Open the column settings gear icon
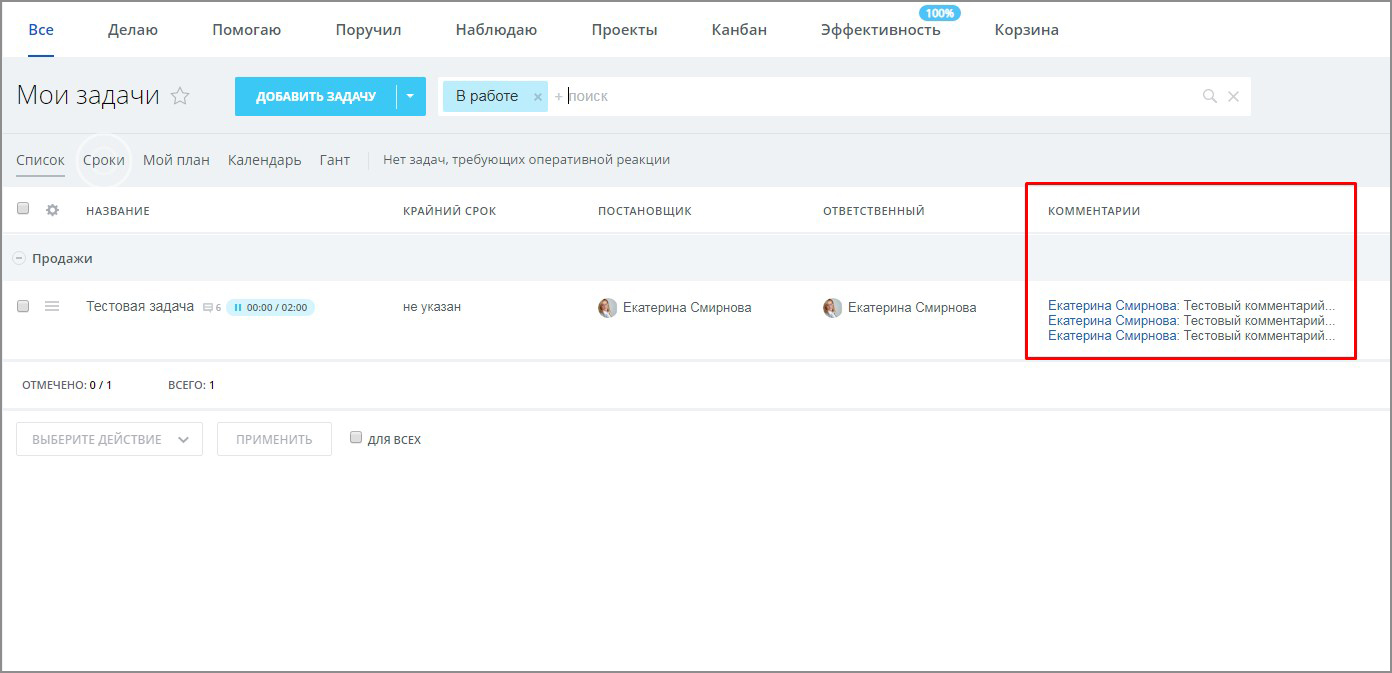Viewport: 1392px width, 673px height. tap(53, 210)
